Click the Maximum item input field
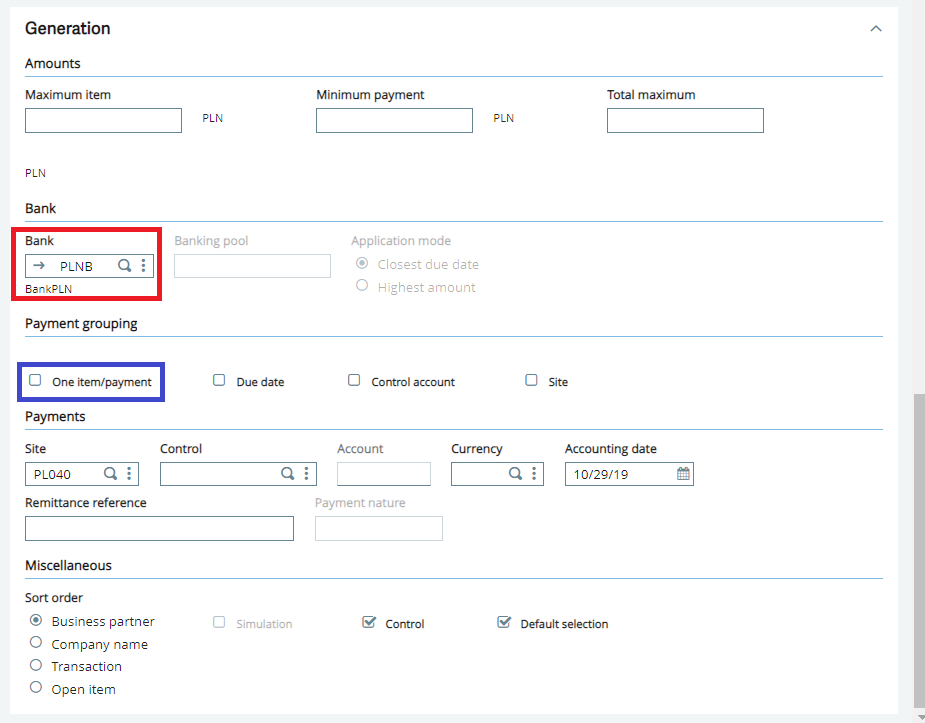925x723 pixels. coord(103,120)
